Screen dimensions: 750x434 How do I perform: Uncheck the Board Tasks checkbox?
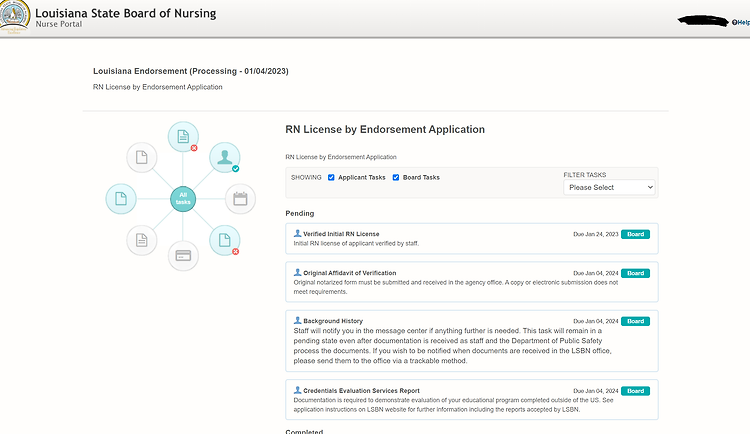396,178
